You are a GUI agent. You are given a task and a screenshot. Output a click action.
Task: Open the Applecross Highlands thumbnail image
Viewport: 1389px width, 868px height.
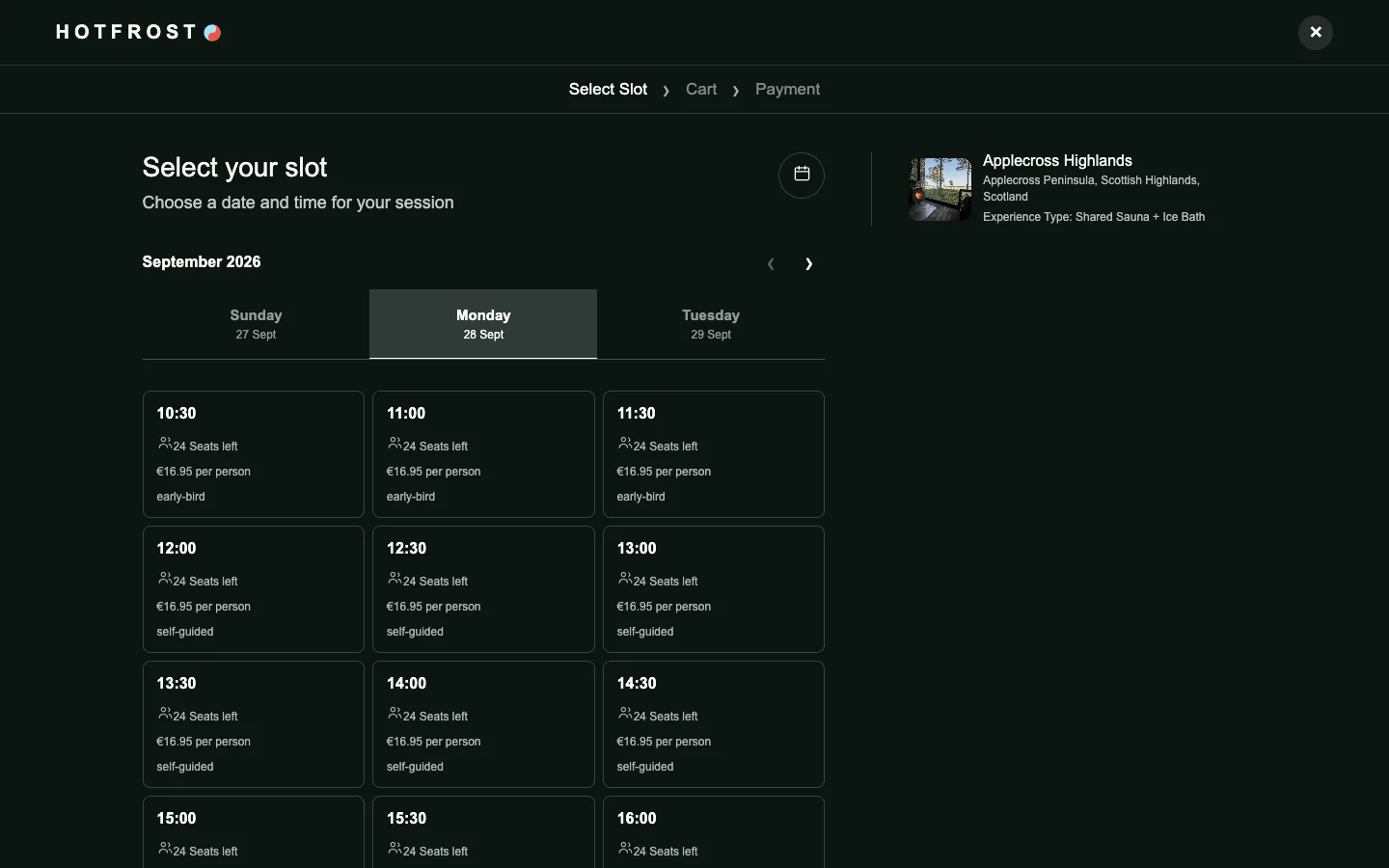point(940,190)
